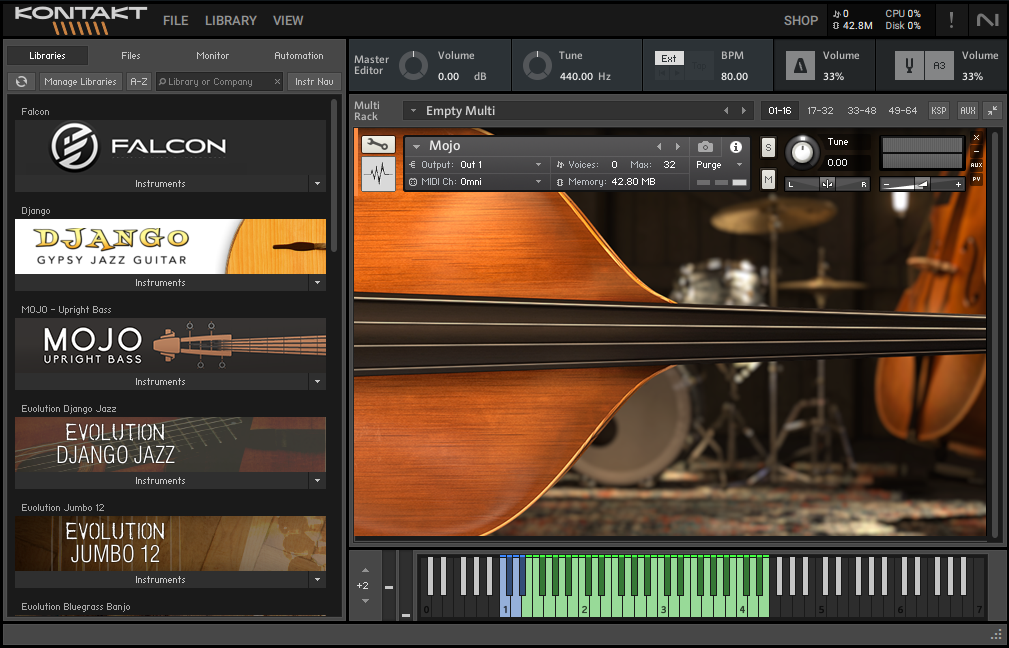Click the refresh libraries icon

tap(21, 82)
